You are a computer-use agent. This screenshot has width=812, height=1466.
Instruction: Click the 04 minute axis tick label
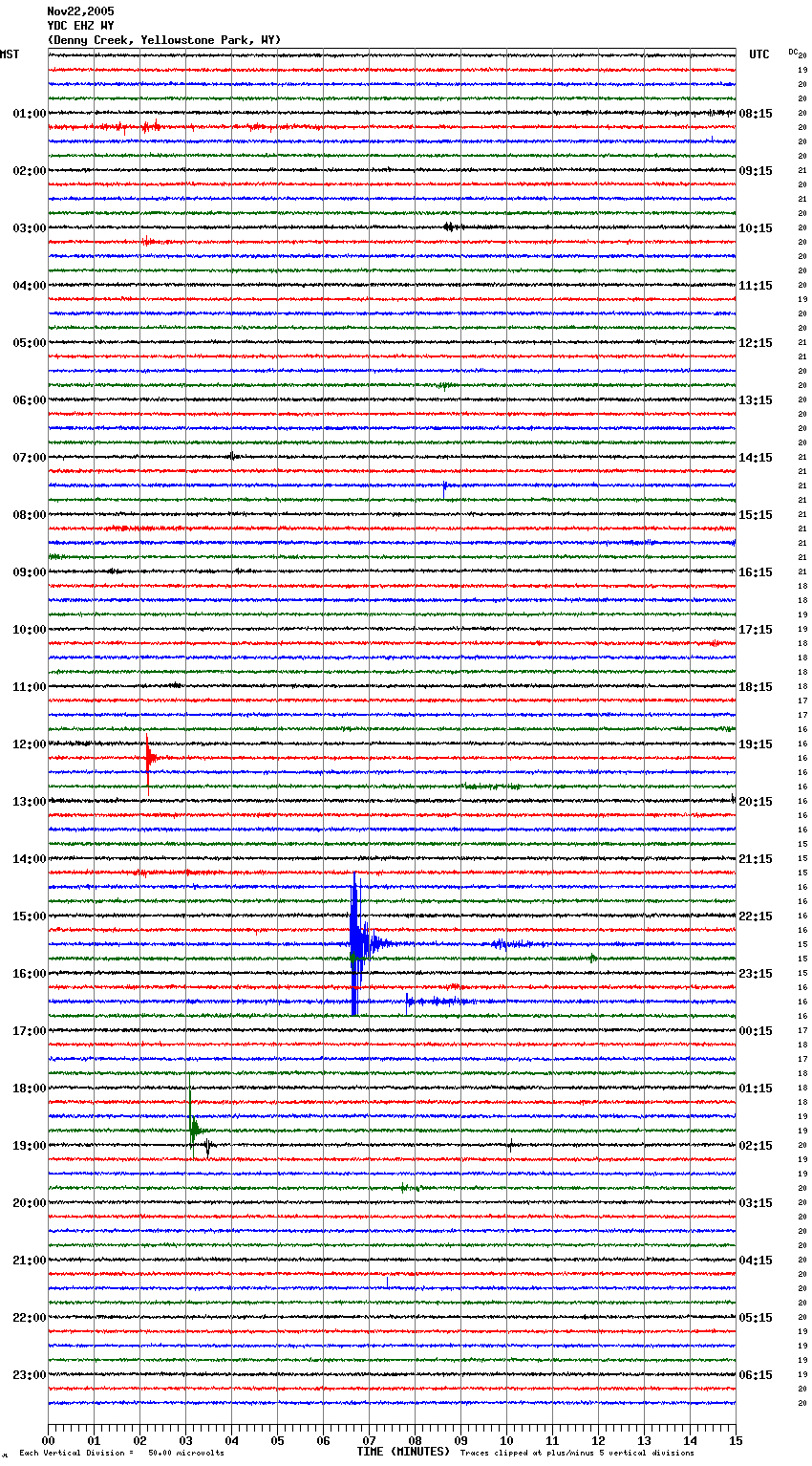click(231, 1441)
